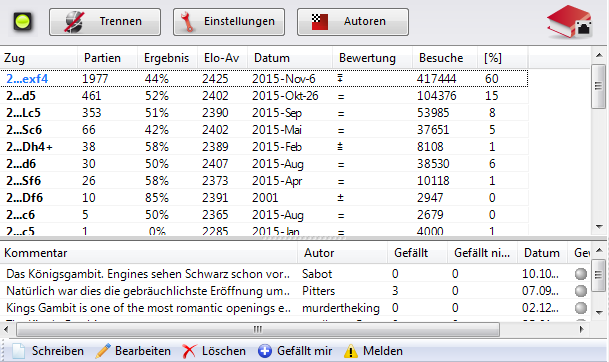Sort comments by Gefällt header
The image size is (609, 362).
418,253
